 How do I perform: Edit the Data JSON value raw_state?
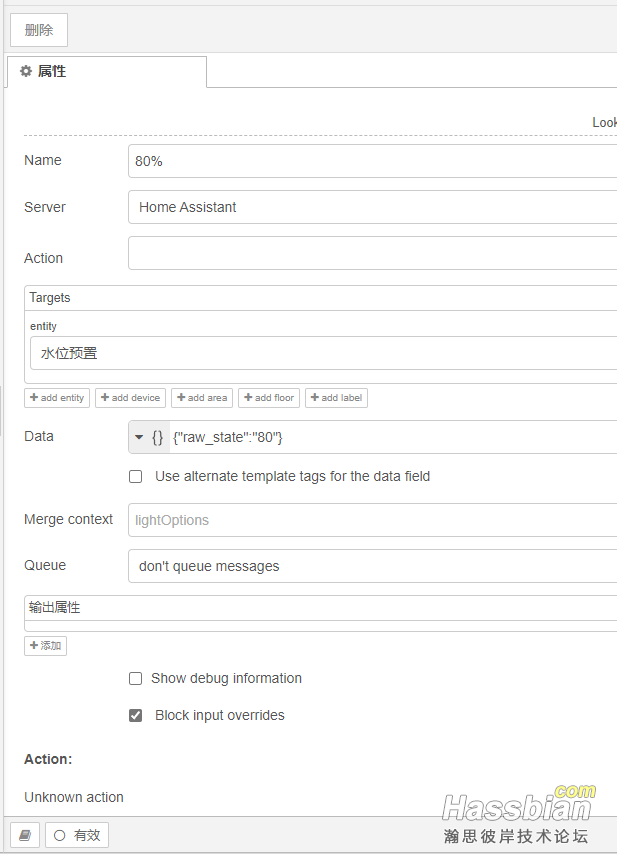pos(393,437)
